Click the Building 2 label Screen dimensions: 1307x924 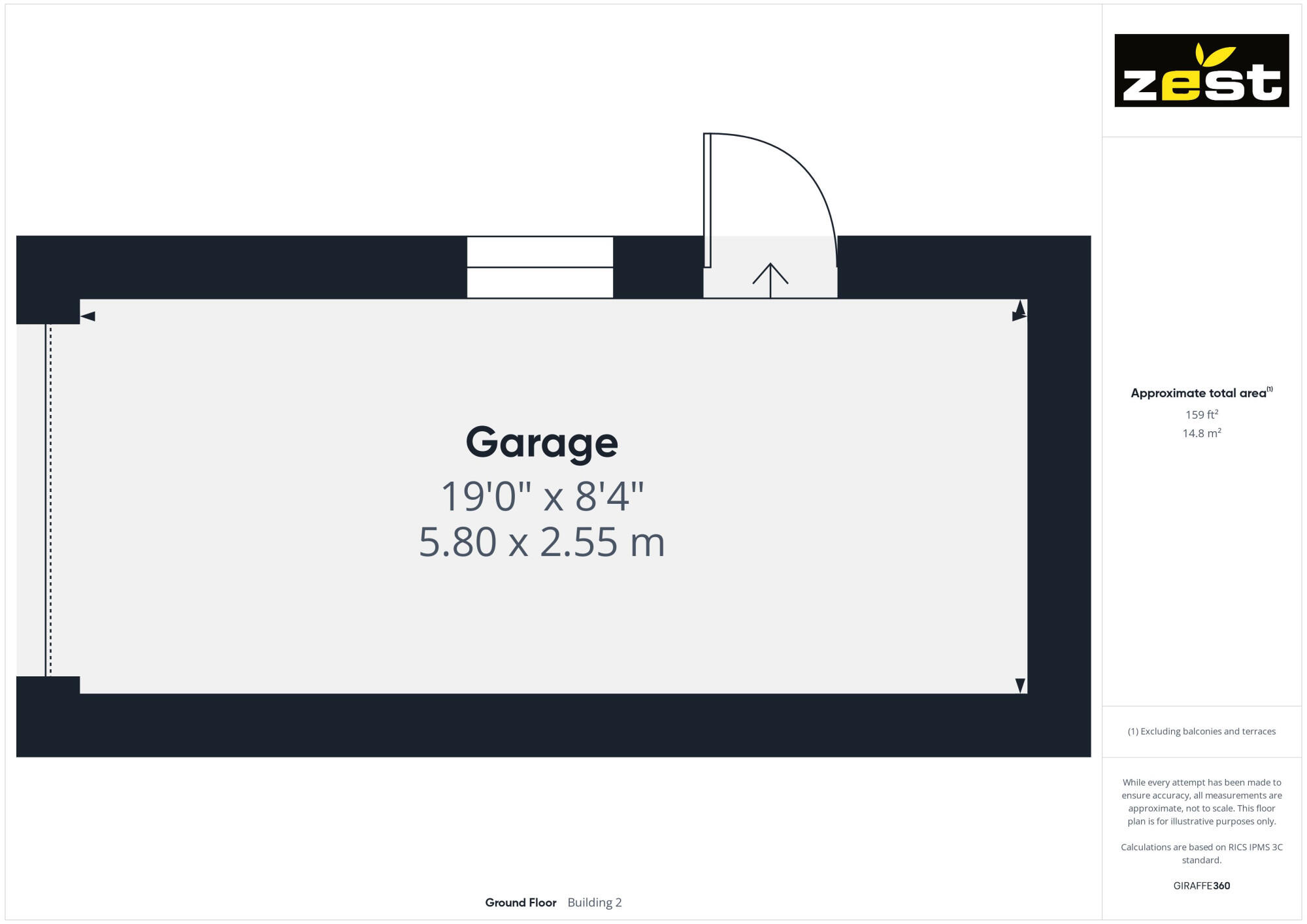click(x=594, y=902)
